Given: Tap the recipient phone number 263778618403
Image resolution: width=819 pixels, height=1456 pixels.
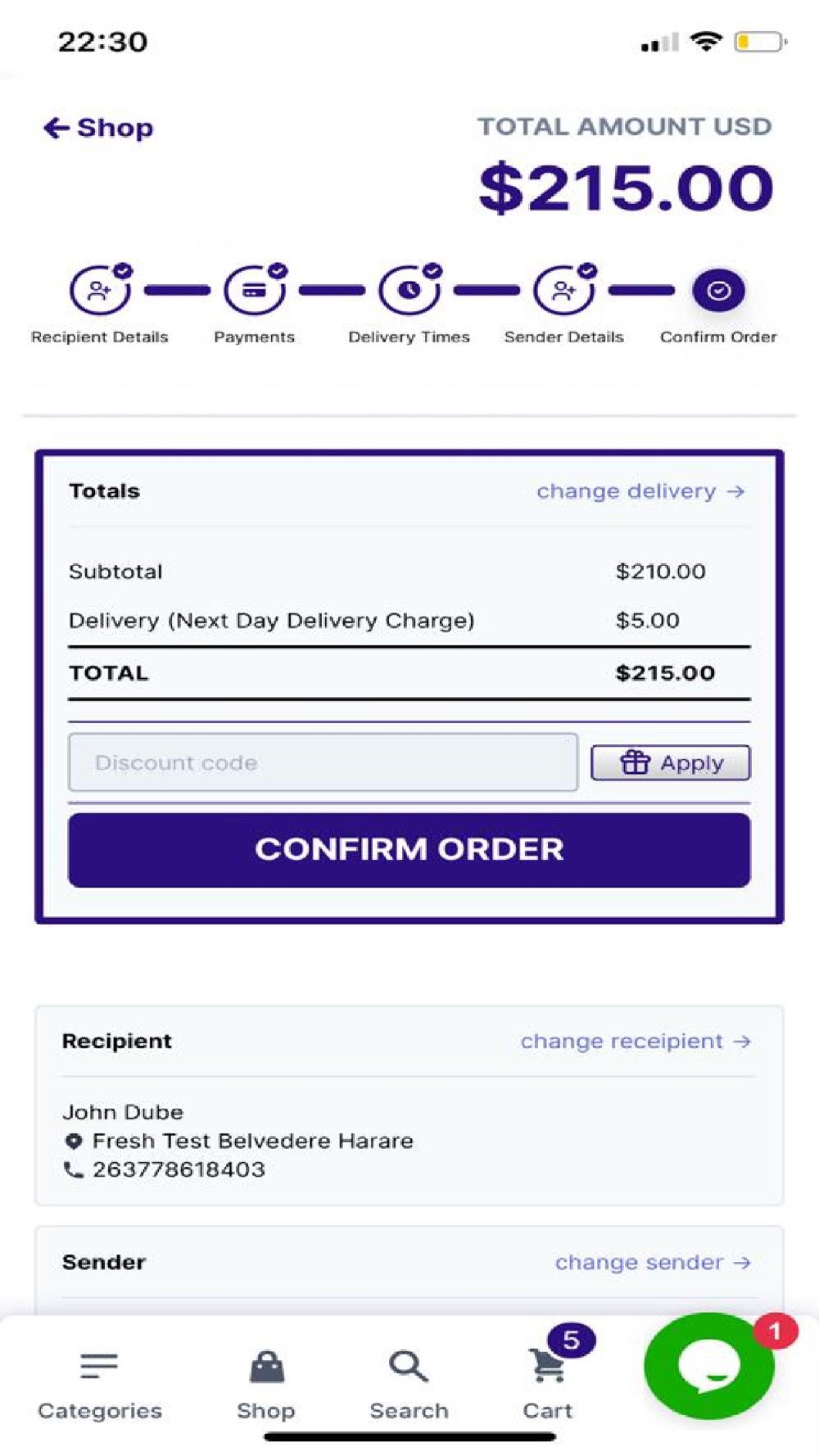Looking at the screenshot, I should (x=179, y=1169).
